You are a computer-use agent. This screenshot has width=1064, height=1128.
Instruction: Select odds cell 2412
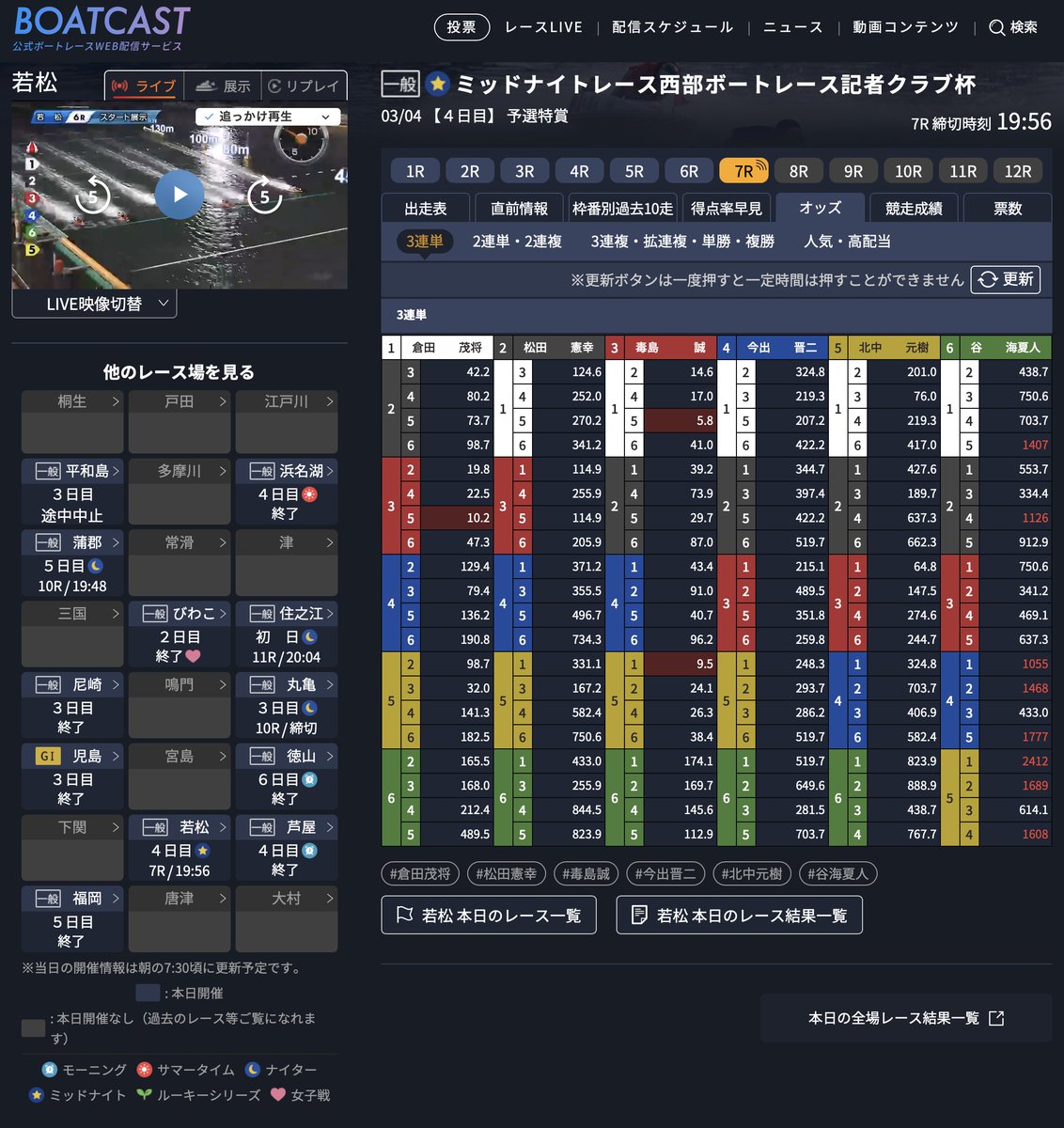tap(1015, 761)
